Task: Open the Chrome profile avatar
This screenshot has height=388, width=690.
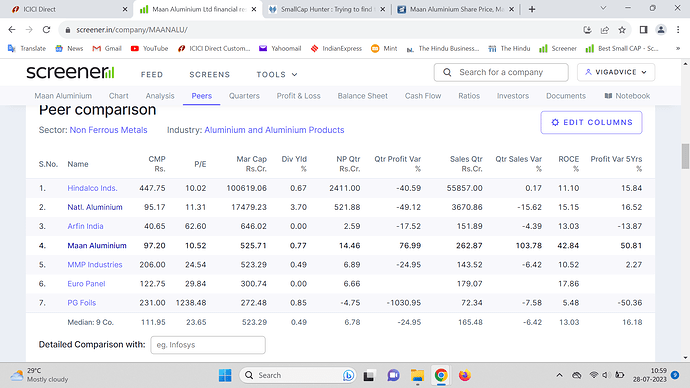Action: [661, 29]
